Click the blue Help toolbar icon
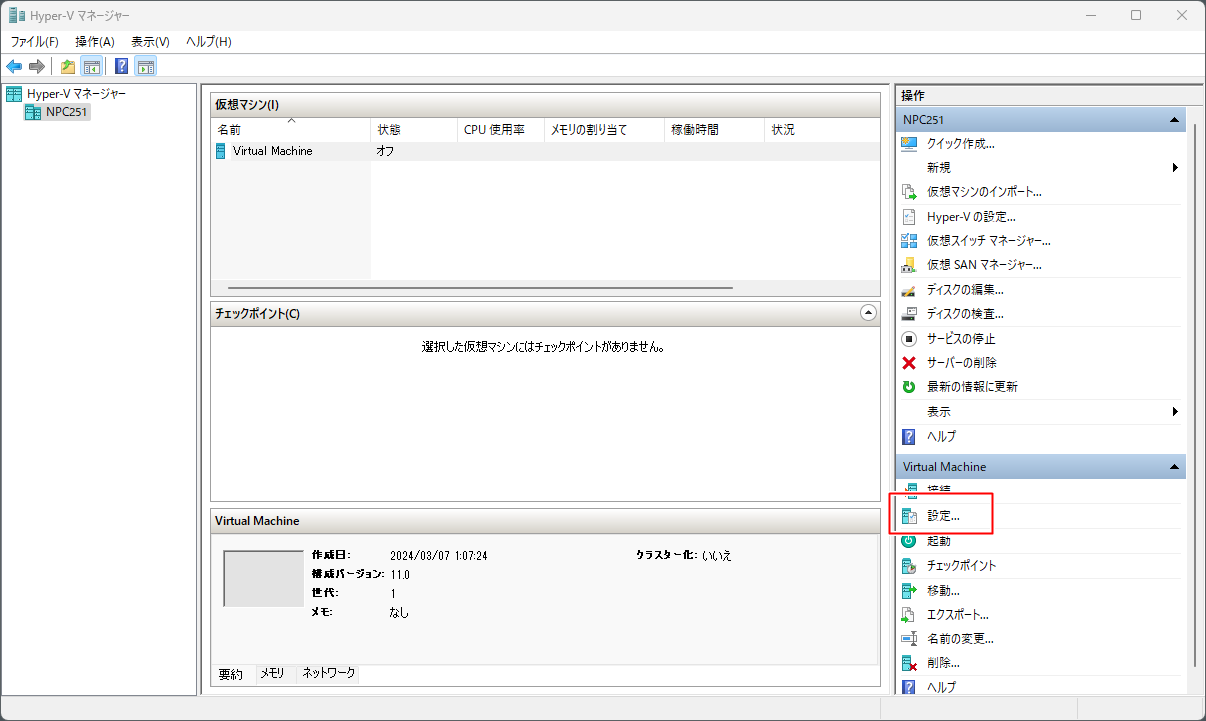1206x721 pixels. point(121,67)
